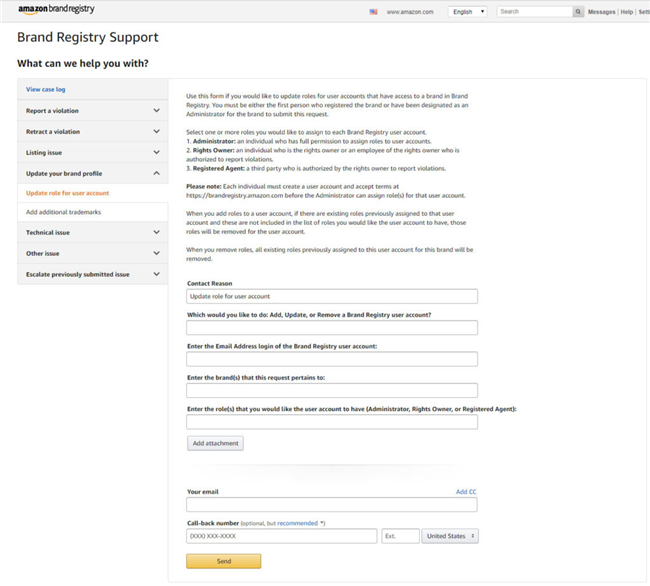Expand the Report a violation section

(92, 111)
